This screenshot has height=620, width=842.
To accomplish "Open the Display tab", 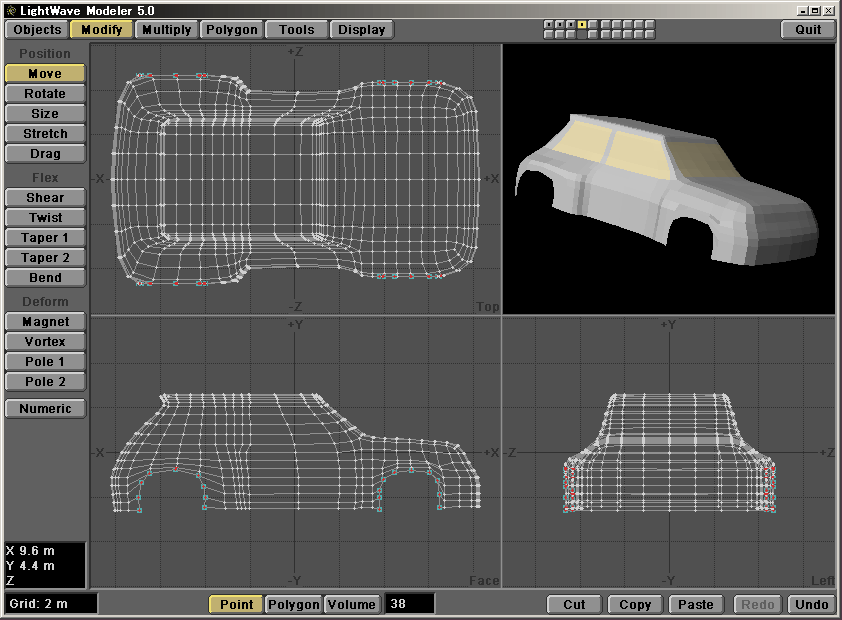I will click(x=362, y=30).
